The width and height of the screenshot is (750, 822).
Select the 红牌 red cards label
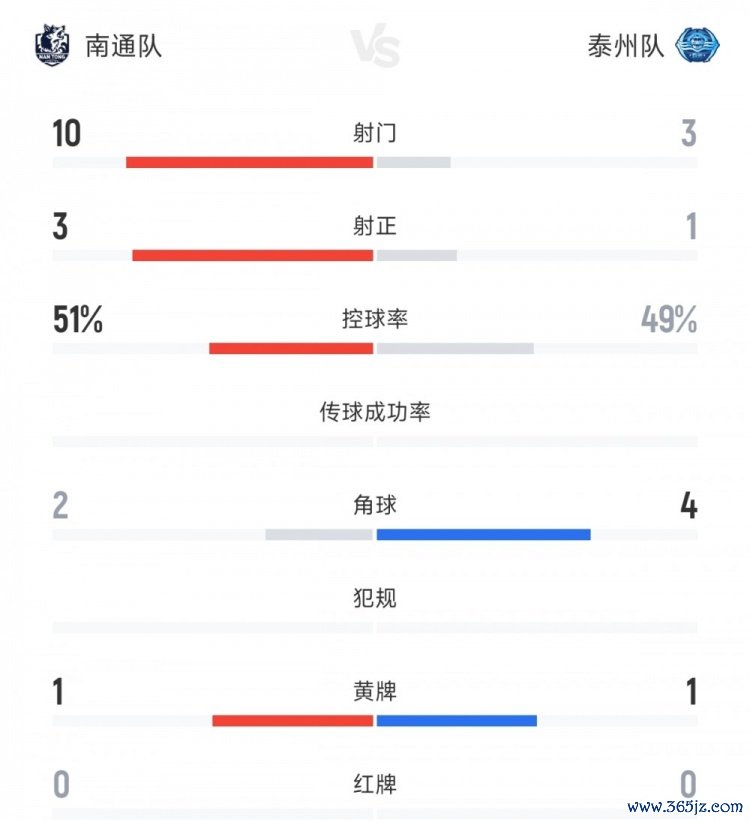point(375,784)
